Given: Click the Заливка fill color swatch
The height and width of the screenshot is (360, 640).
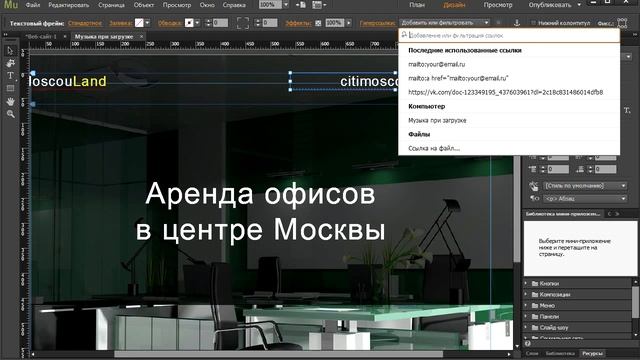Looking at the screenshot, I should [x=139, y=23].
